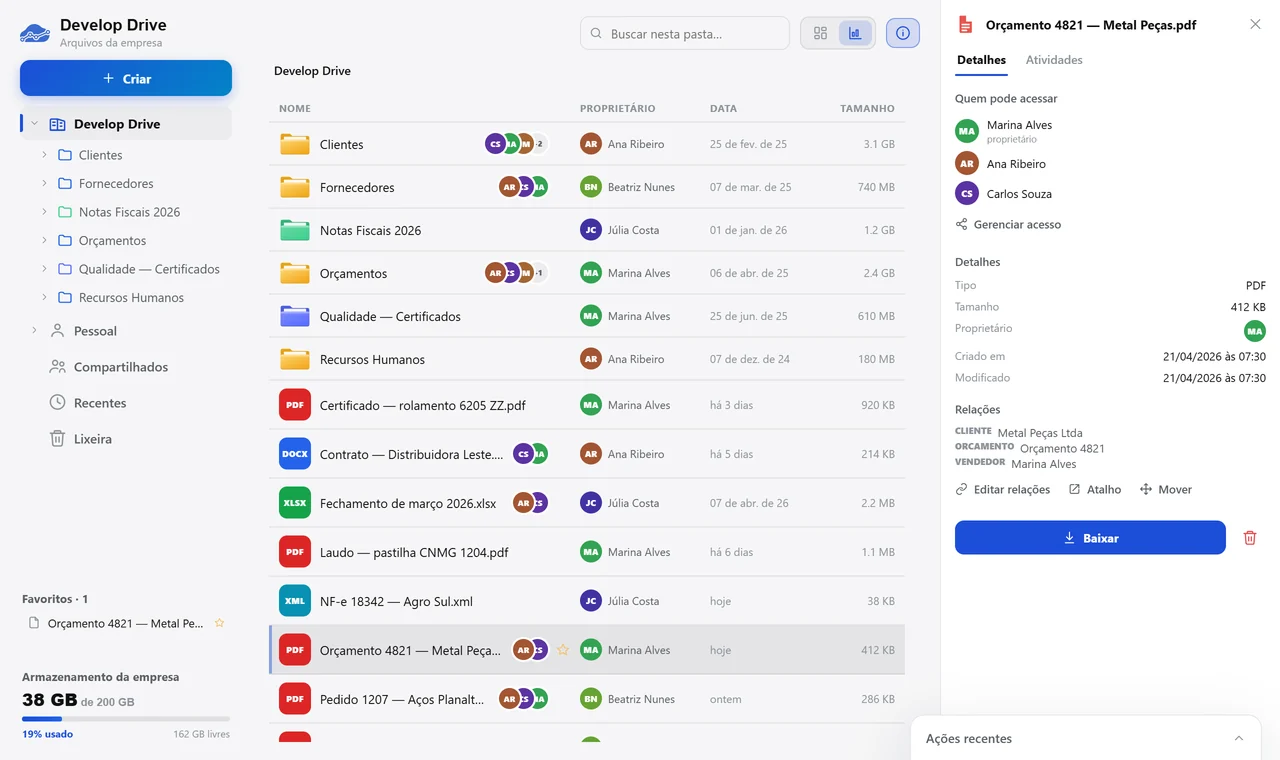The width and height of the screenshot is (1280, 760).
Task: Expand Recursos Humanos tree folder
Action: click(x=44, y=297)
